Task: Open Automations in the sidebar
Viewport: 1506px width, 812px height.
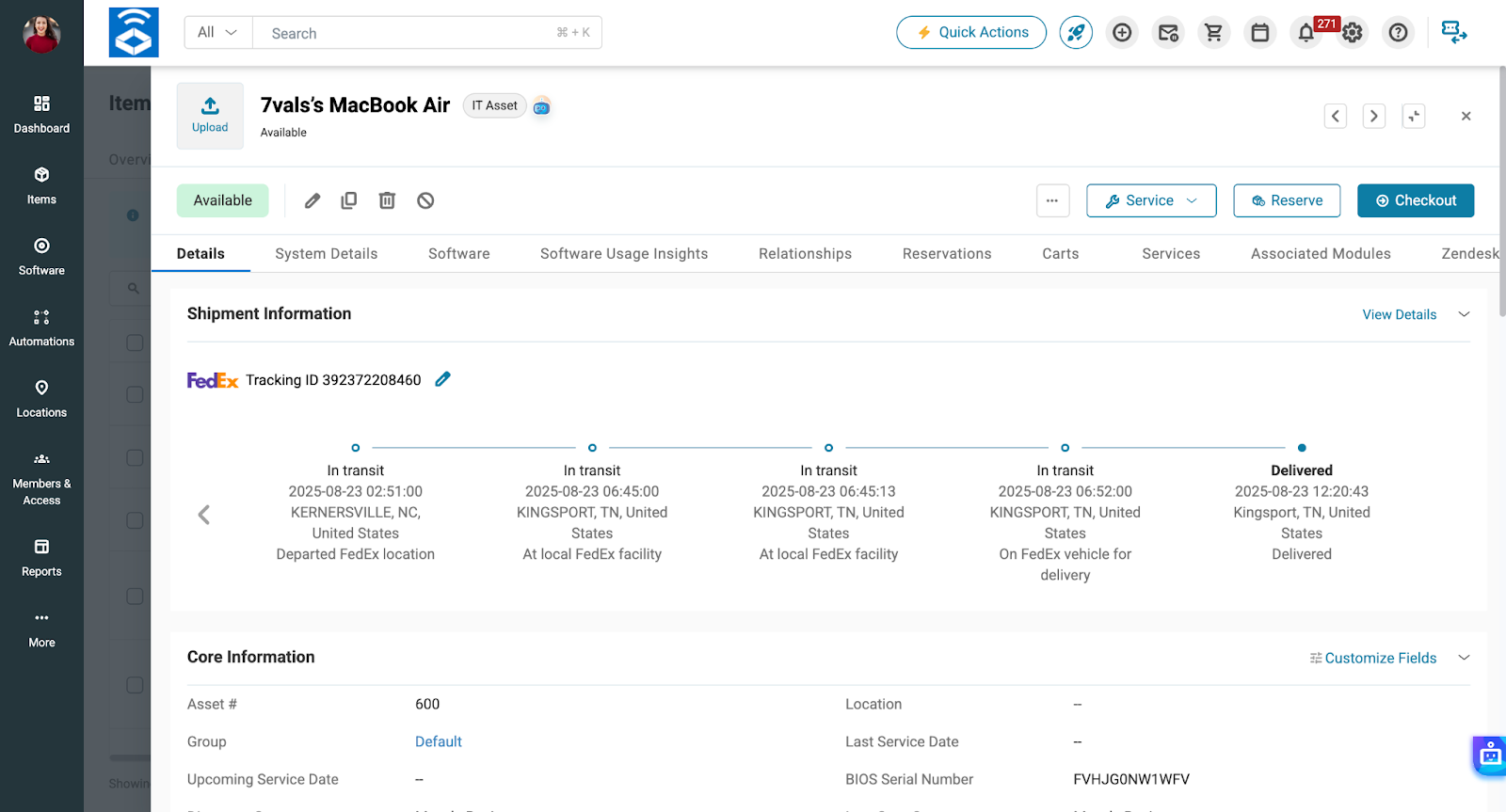Action: pyautogui.click(x=41, y=327)
